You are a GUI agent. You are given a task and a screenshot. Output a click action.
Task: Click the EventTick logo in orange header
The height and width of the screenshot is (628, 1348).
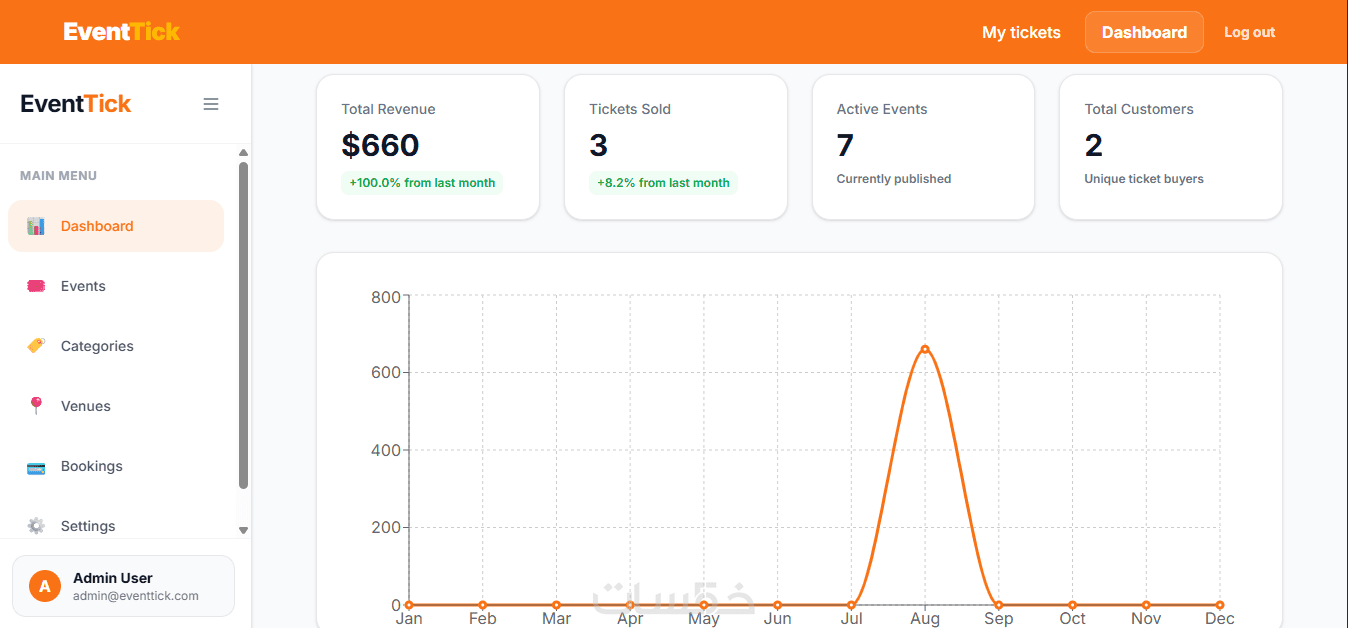click(122, 32)
